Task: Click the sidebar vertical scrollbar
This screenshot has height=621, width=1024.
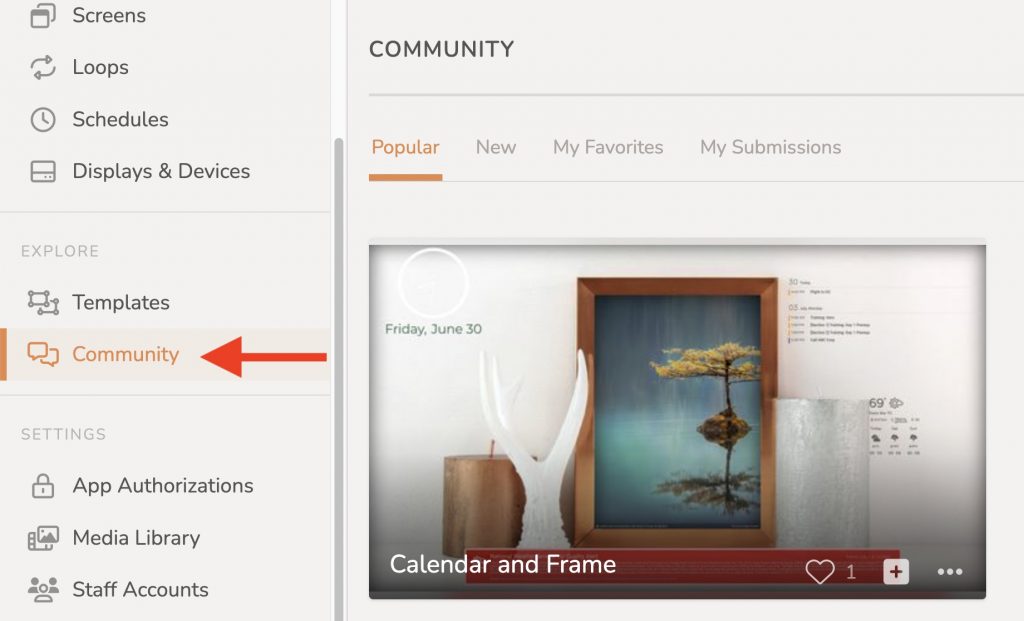Action: pyautogui.click(x=338, y=379)
